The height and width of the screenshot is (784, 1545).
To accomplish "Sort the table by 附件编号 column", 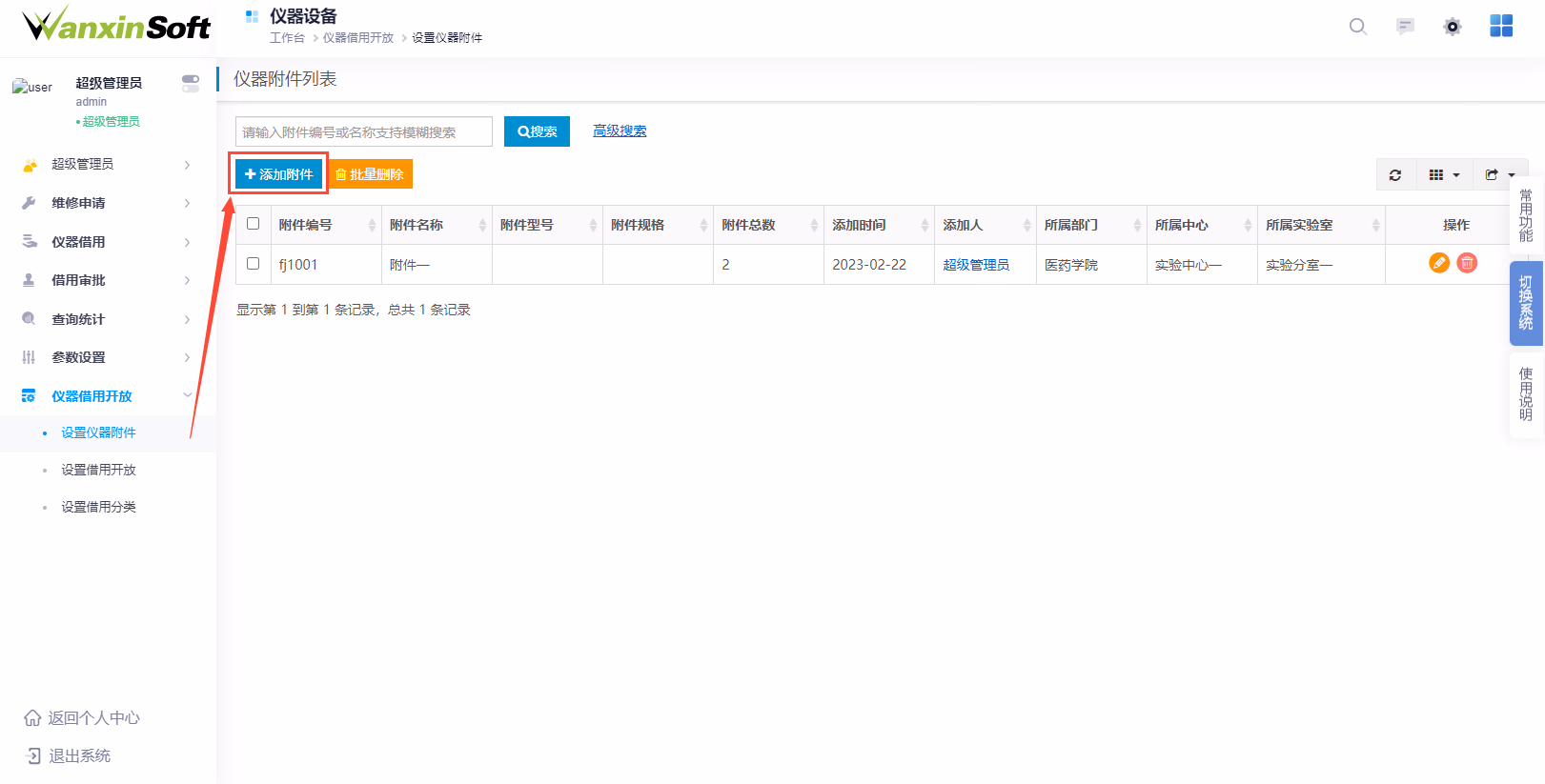I will click(324, 225).
